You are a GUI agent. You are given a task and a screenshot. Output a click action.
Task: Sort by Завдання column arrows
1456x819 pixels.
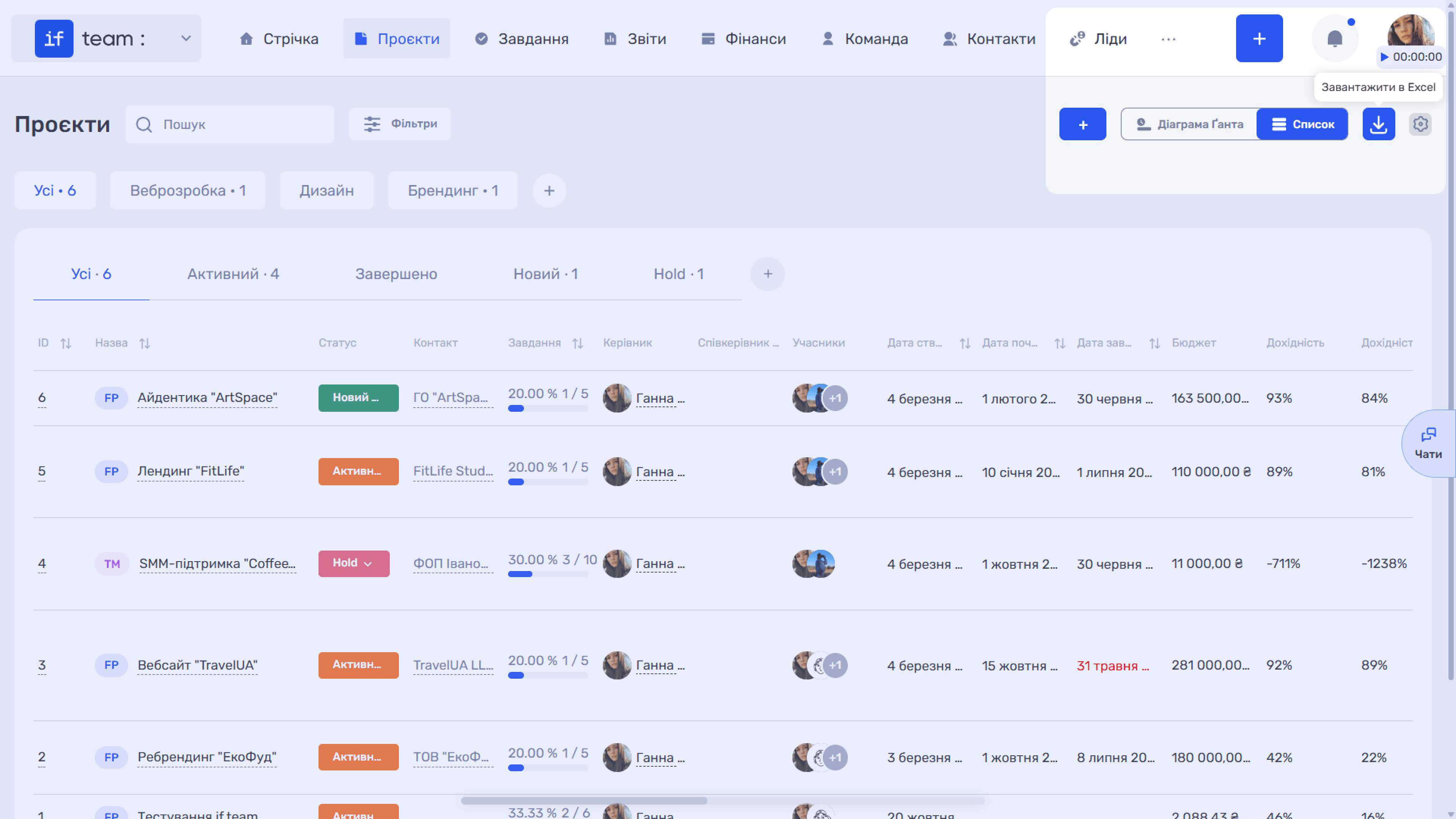click(x=577, y=343)
